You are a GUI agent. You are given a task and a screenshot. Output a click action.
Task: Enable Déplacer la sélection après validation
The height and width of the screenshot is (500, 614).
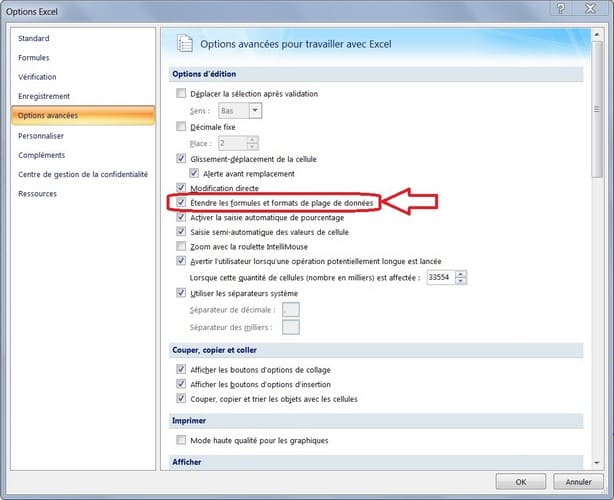pos(181,93)
